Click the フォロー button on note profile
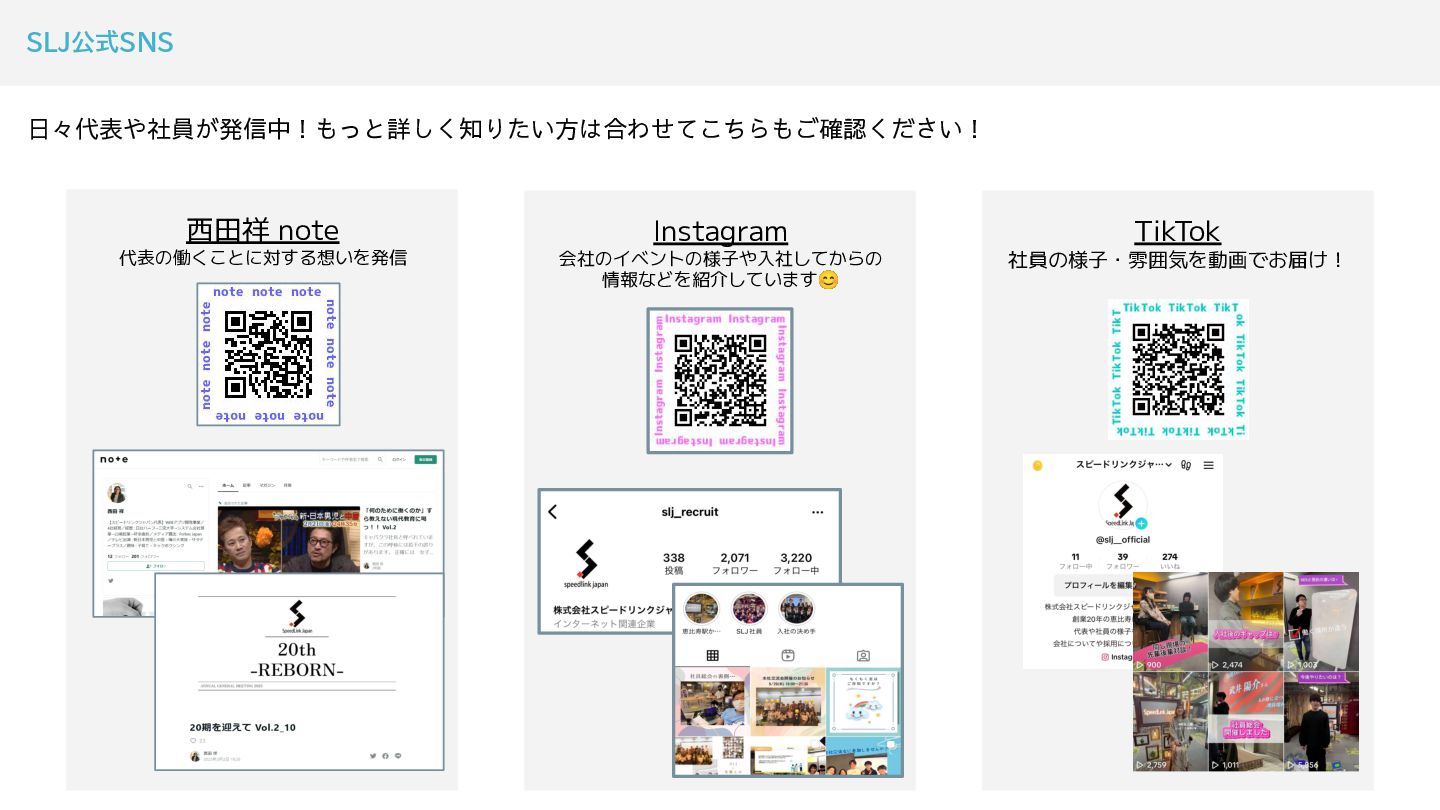Image resolution: width=1440 pixels, height=810 pixels. pyautogui.click(x=156, y=566)
